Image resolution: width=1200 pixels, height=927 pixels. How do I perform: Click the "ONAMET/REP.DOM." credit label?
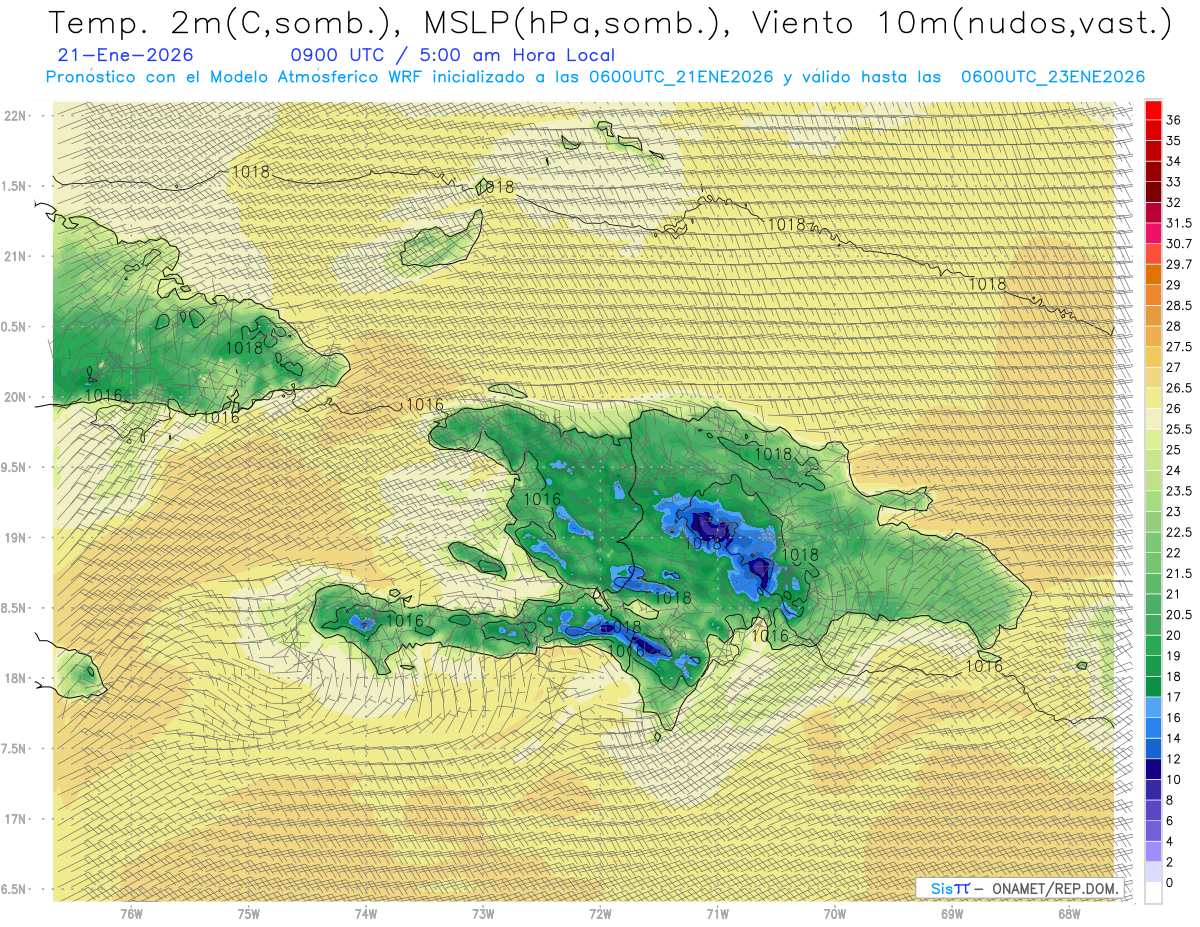click(x=1055, y=888)
